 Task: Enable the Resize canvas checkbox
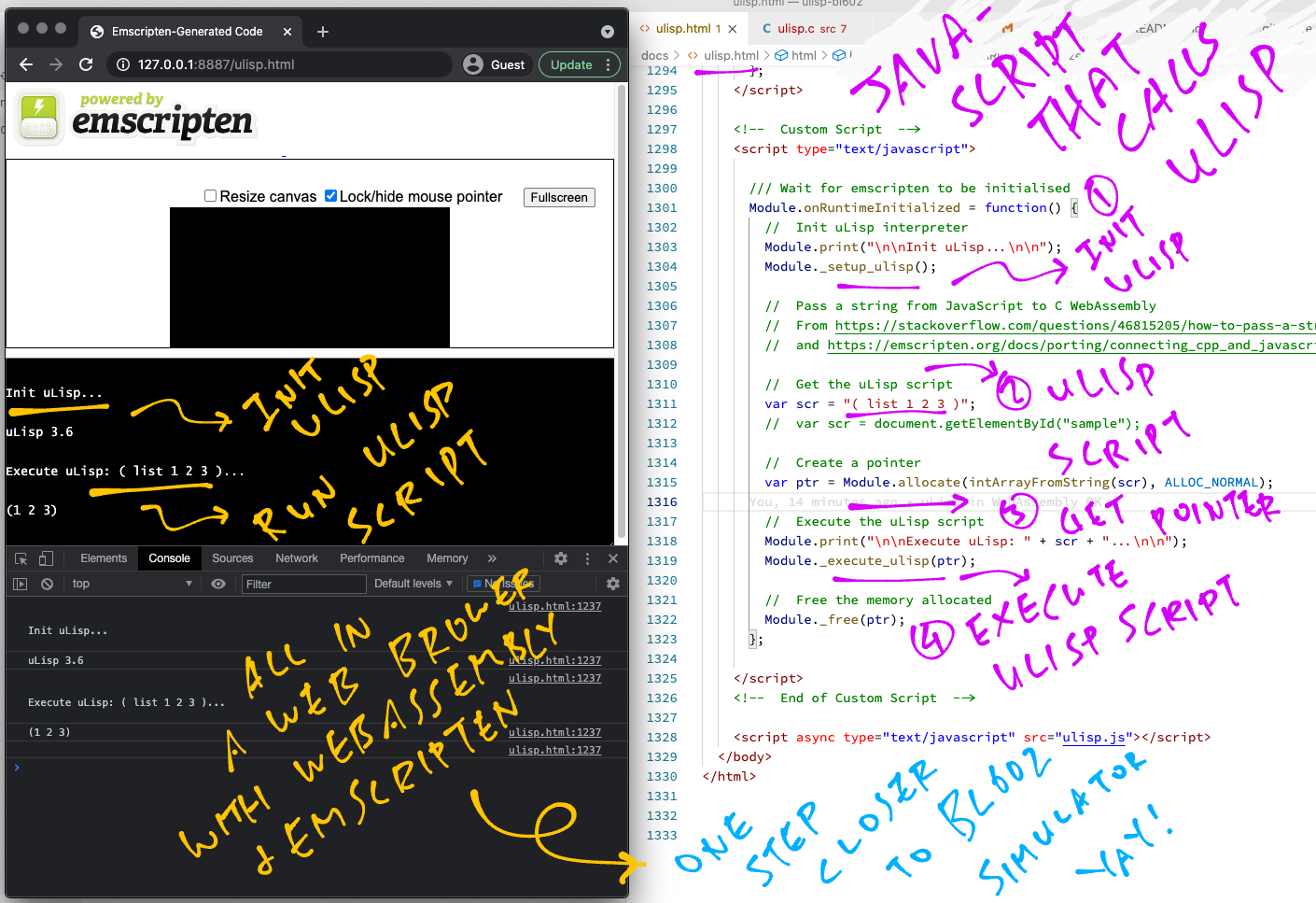point(211,196)
